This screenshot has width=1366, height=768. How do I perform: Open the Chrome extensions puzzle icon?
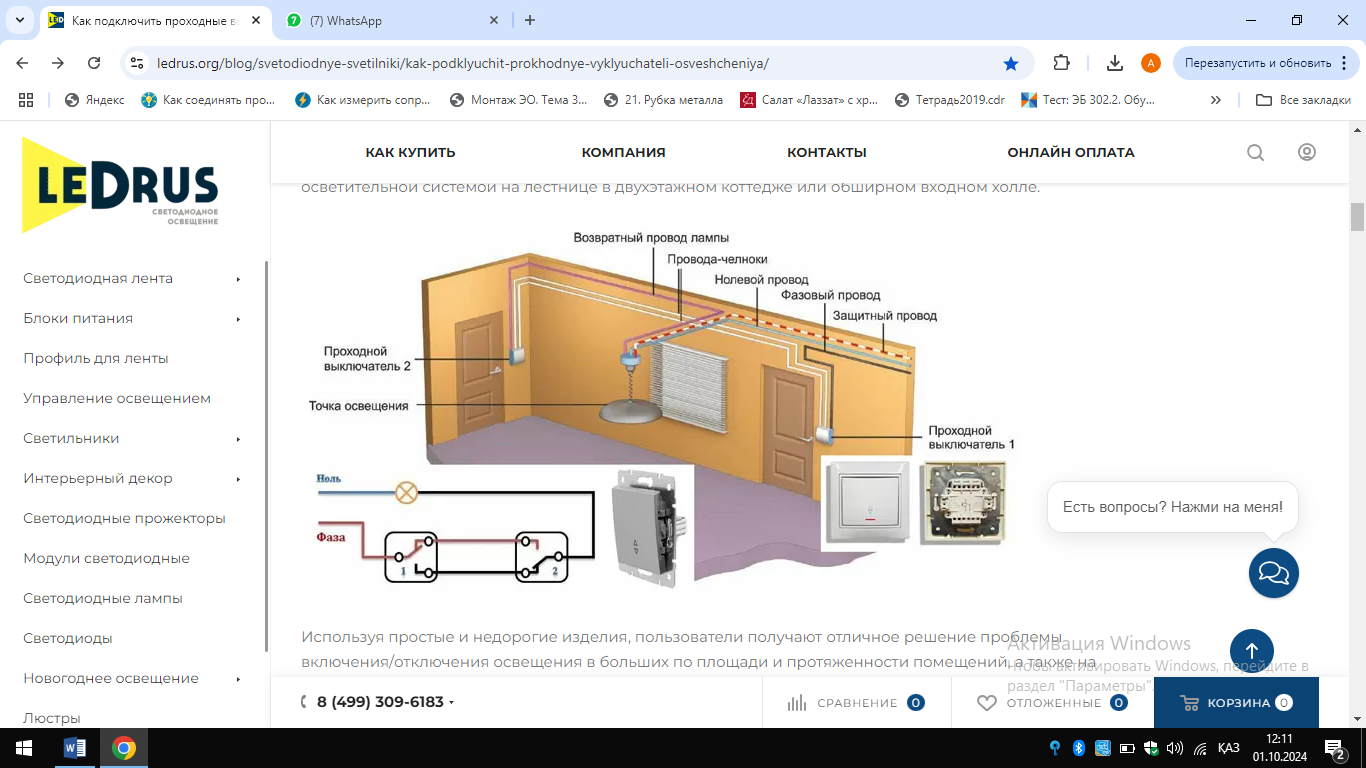point(1062,63)
